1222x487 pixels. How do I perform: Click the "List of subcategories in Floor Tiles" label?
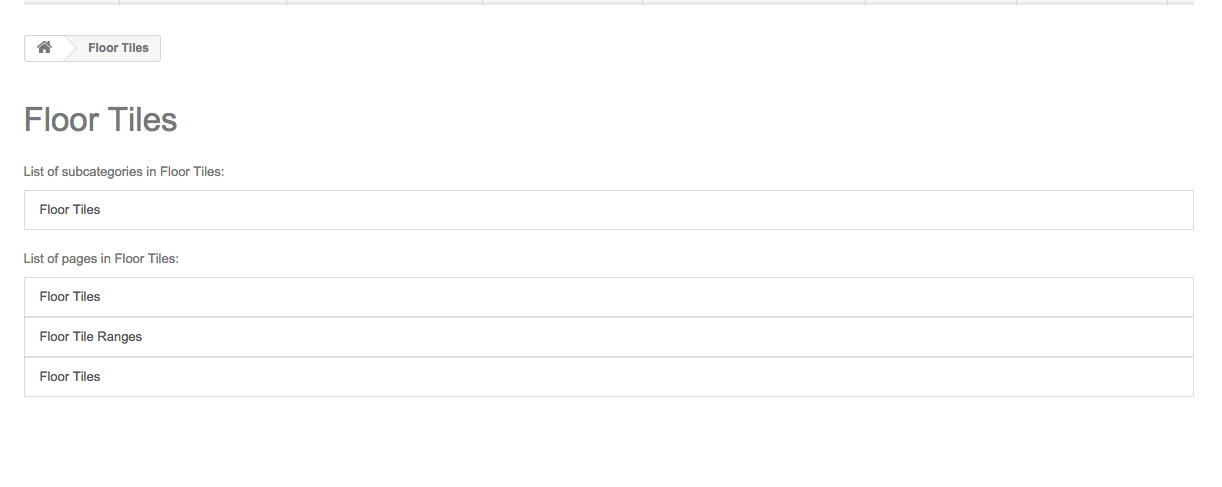click(x=124, y=172)
